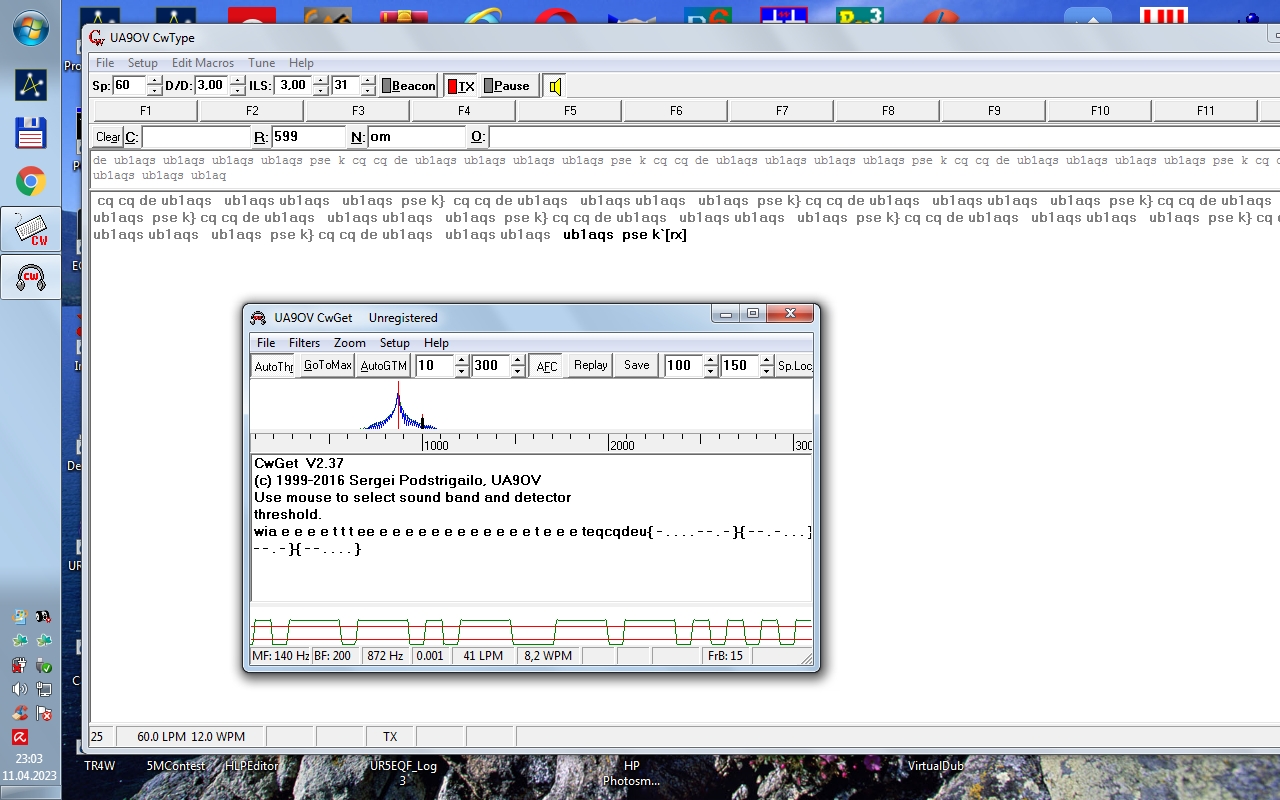This screenshot has height=800, width=1280.
Task: Decrease the D/D ratio spinner value
Action: click(237, 91)
